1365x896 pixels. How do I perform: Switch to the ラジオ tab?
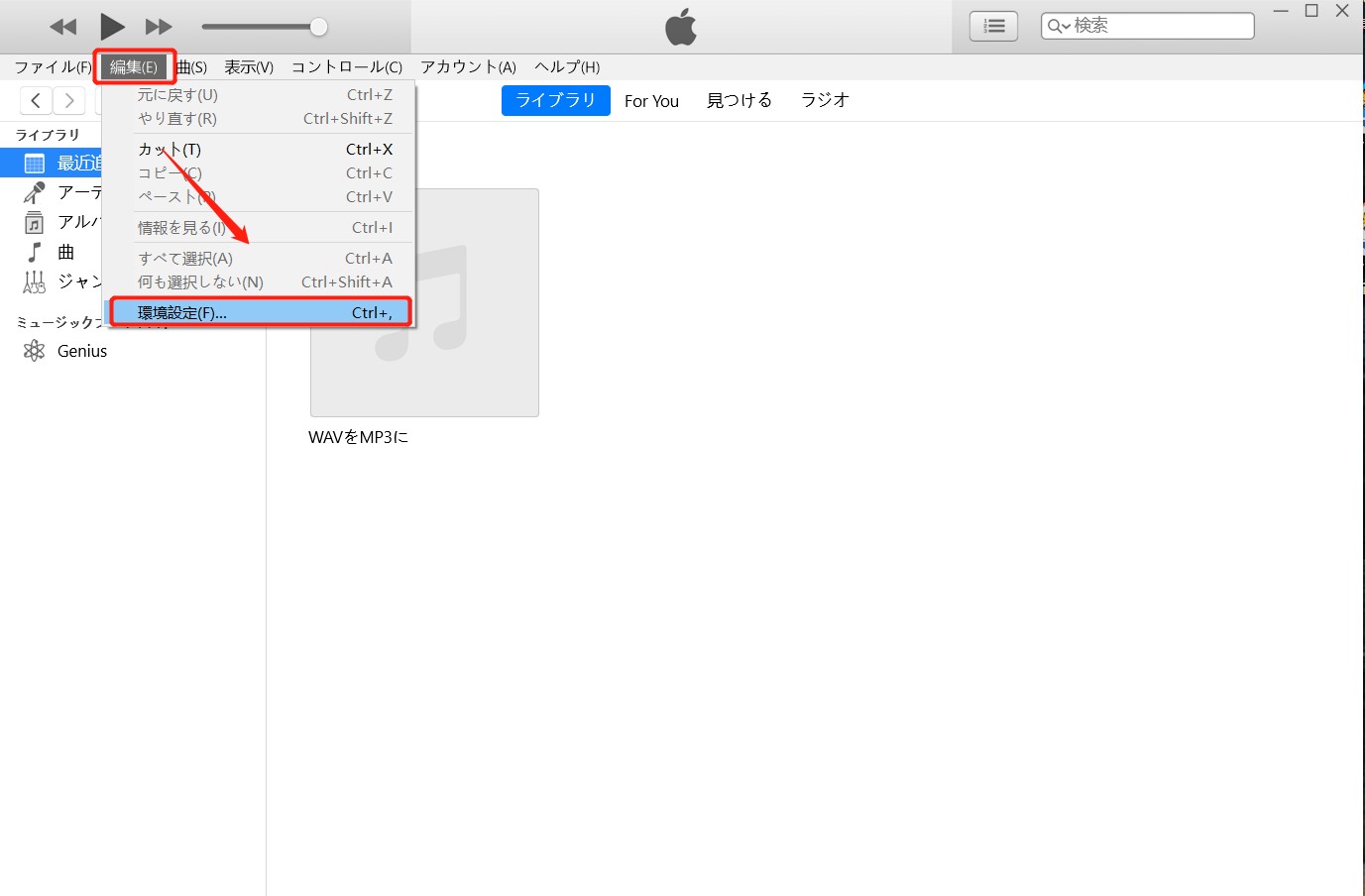point(825,100)
